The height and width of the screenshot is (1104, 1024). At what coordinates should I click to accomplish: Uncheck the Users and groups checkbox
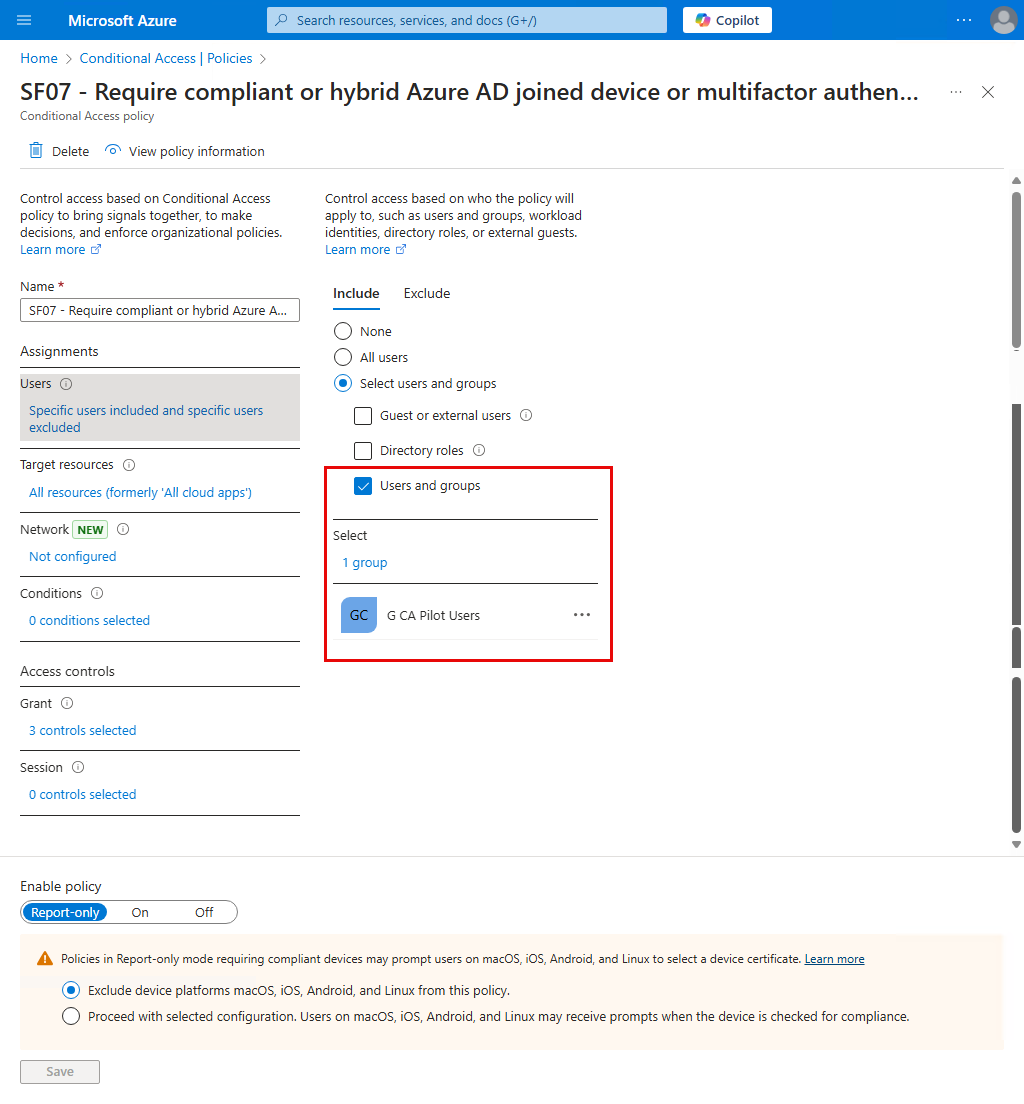[363, 486]
